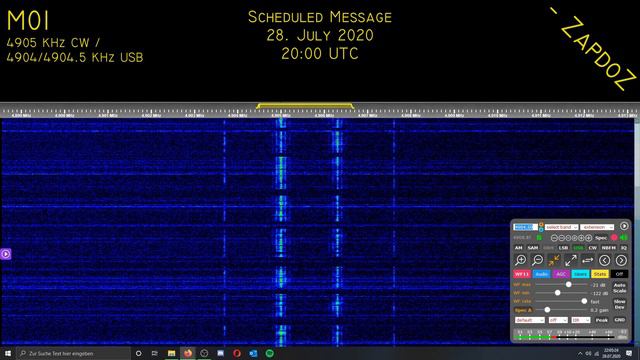Open the default colormap dropdown
The image size is (640, 360).
tap(529, 320)
